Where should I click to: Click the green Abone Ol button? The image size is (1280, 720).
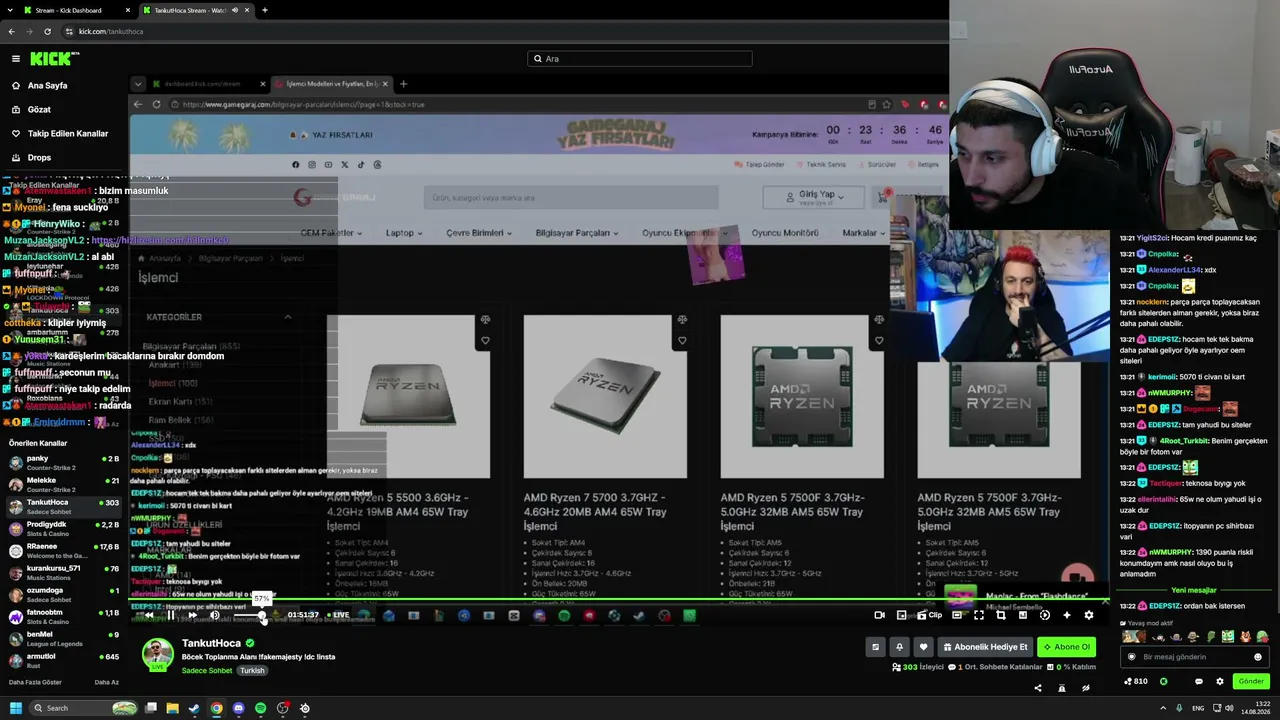pos(1066,647)
